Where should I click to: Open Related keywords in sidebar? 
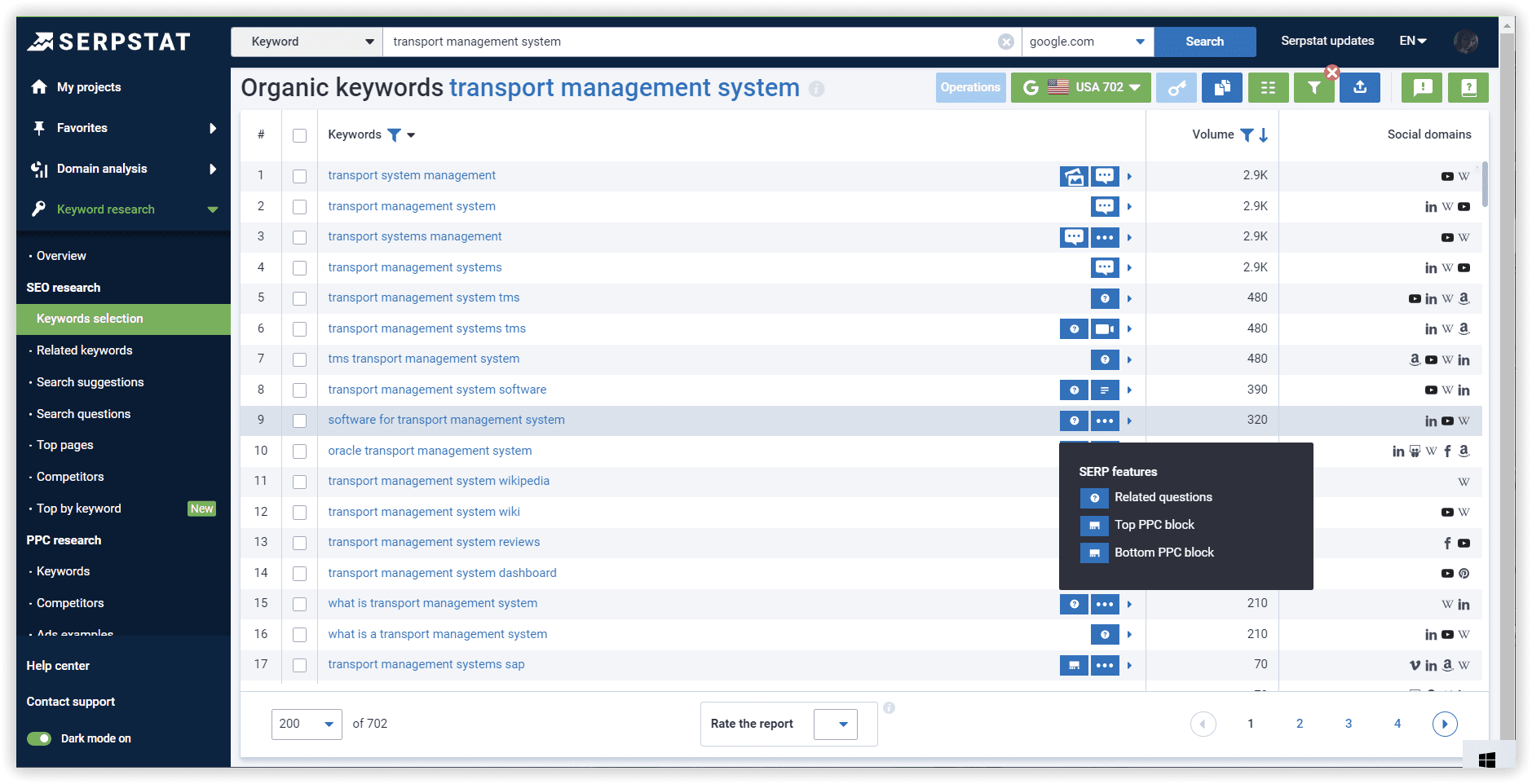coord(84,350)
